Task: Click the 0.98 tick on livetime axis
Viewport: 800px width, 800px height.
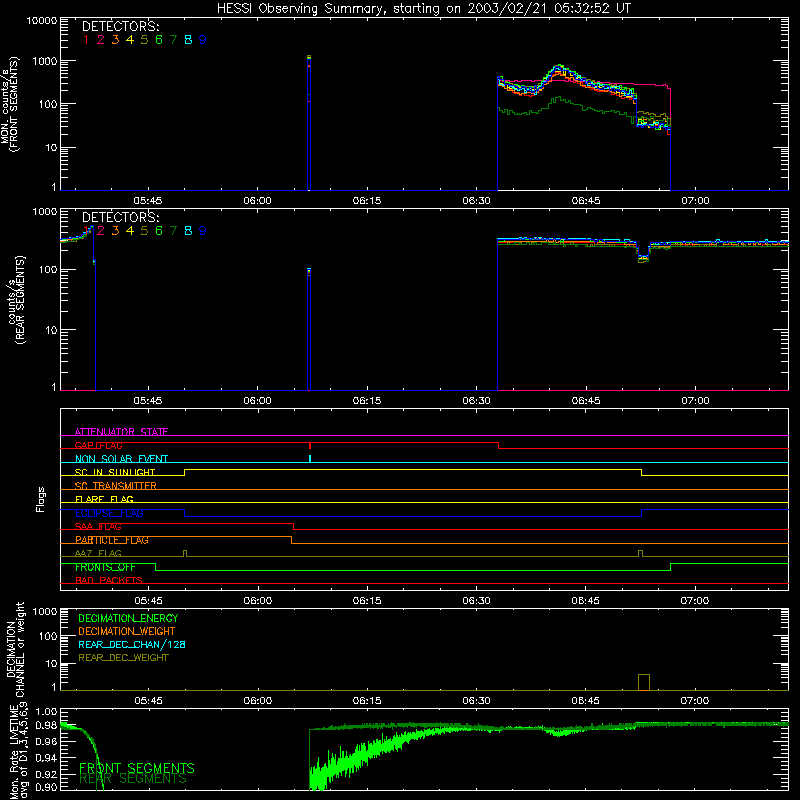Action: (x=46, y=725)
